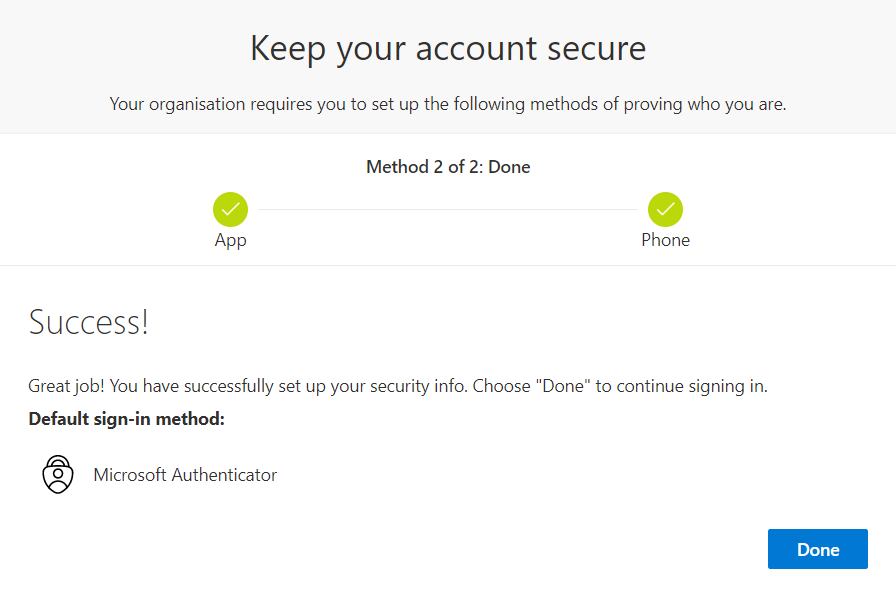
Task: Select the Microsoft Authenticator method name
Action: [185, 475]
